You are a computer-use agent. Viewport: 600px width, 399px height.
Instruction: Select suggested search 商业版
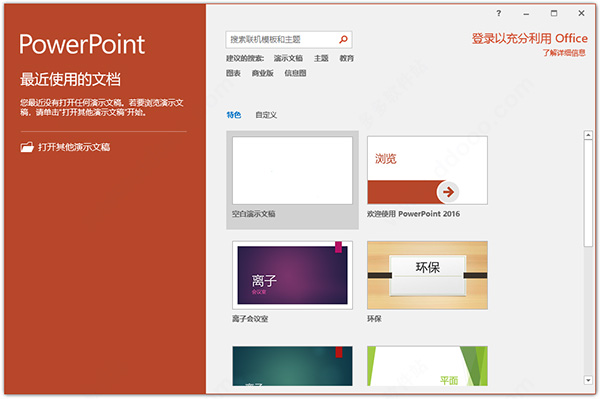pos(262,73)
